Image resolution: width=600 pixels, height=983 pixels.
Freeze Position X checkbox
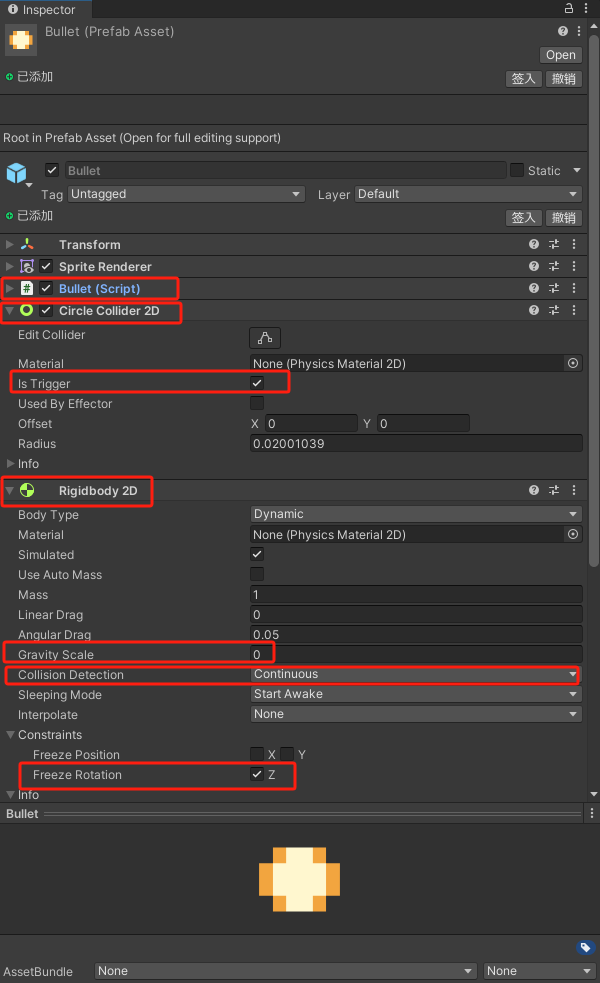pos(257,754)
